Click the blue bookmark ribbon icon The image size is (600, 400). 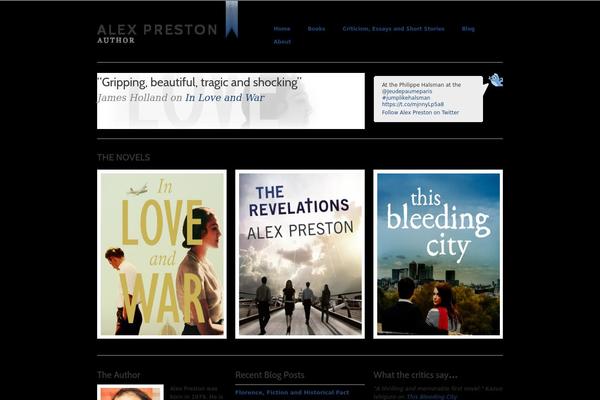coord(232,19)
